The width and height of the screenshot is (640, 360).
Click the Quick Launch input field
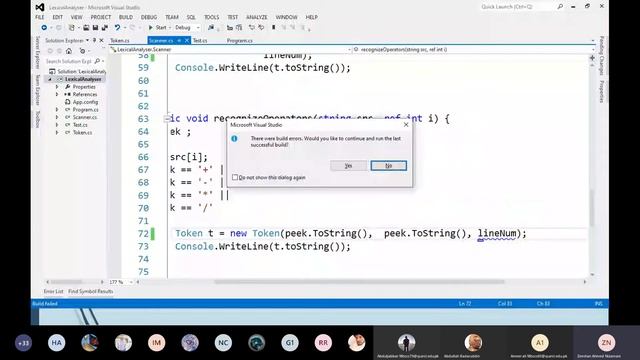coord(518,7)
